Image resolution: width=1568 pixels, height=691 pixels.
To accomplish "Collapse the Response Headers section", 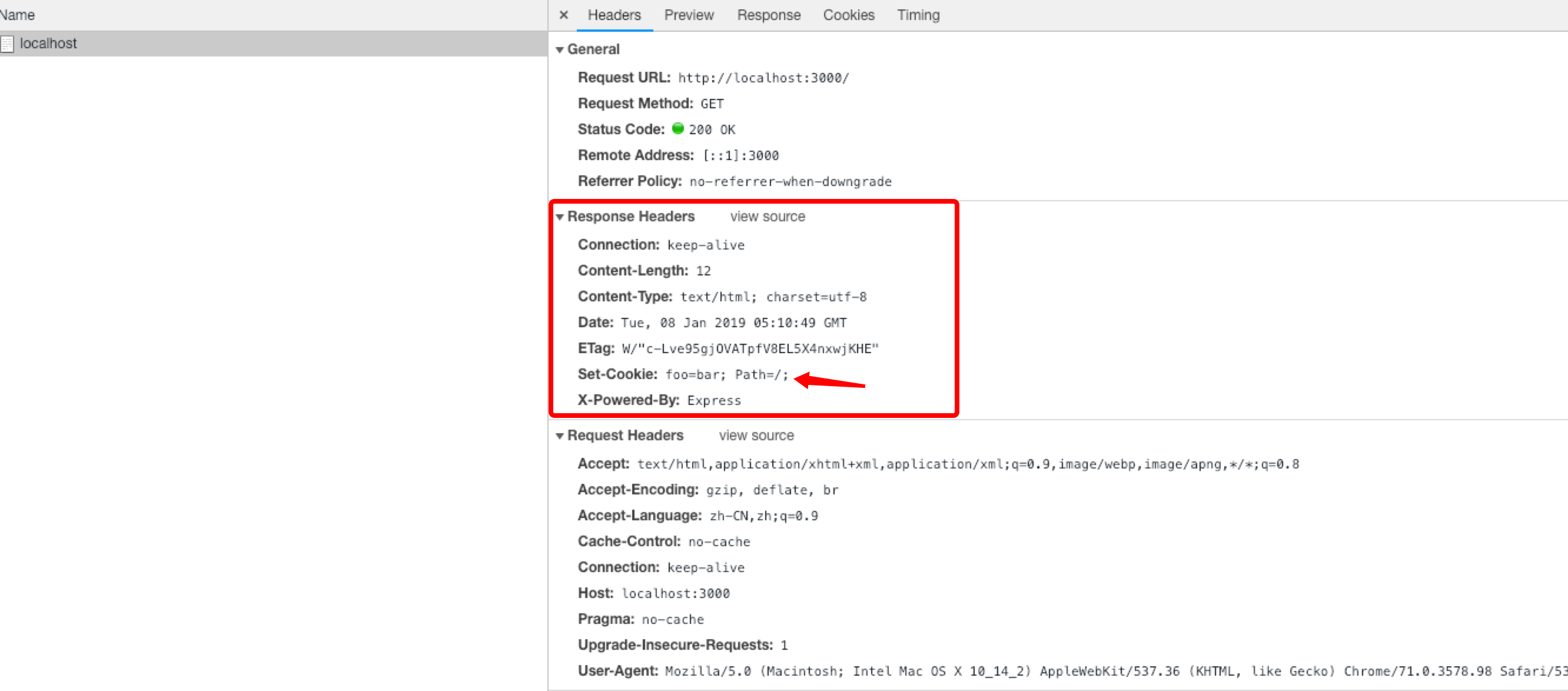I will pos(559,217).
